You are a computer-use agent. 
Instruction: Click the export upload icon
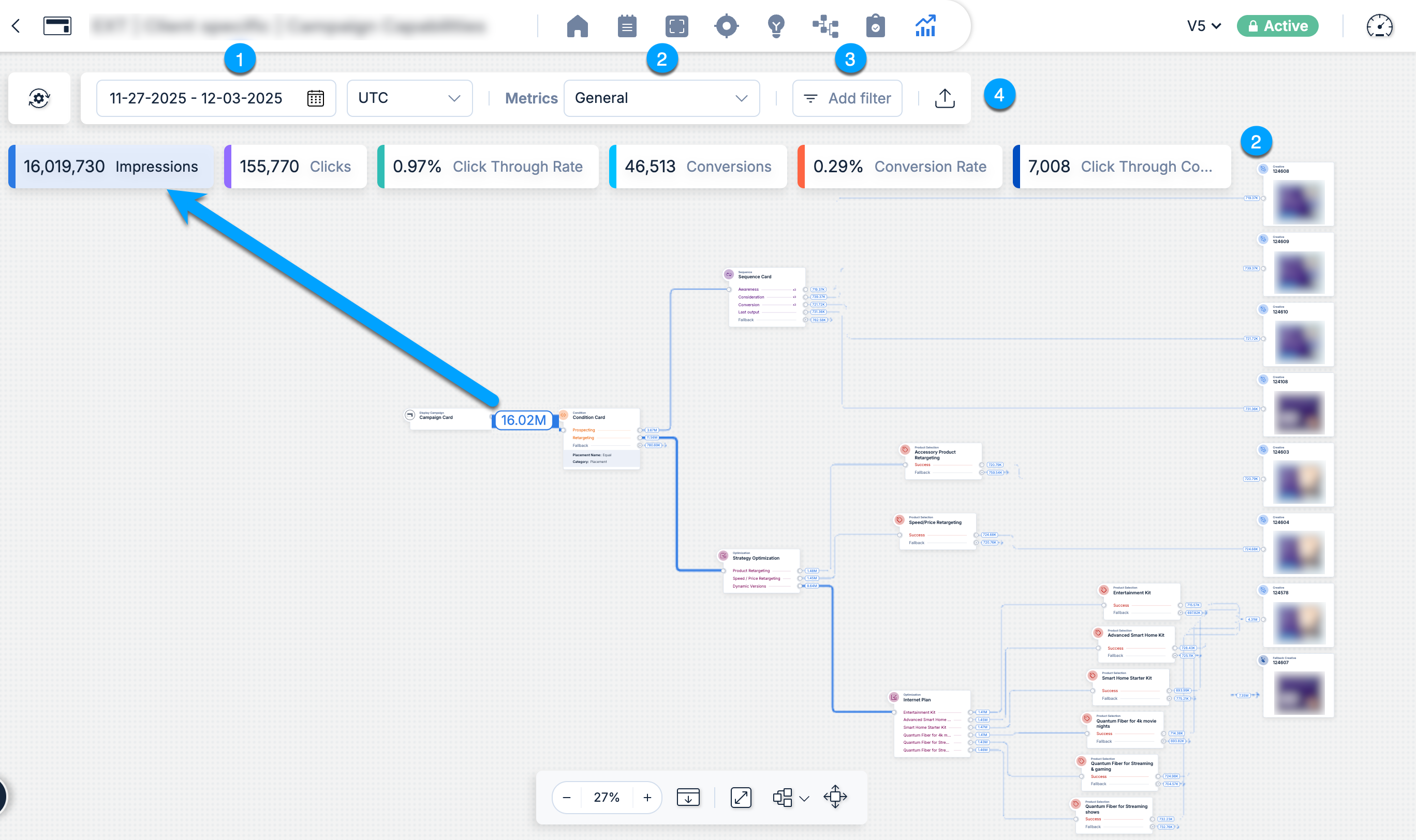[944, 98]
